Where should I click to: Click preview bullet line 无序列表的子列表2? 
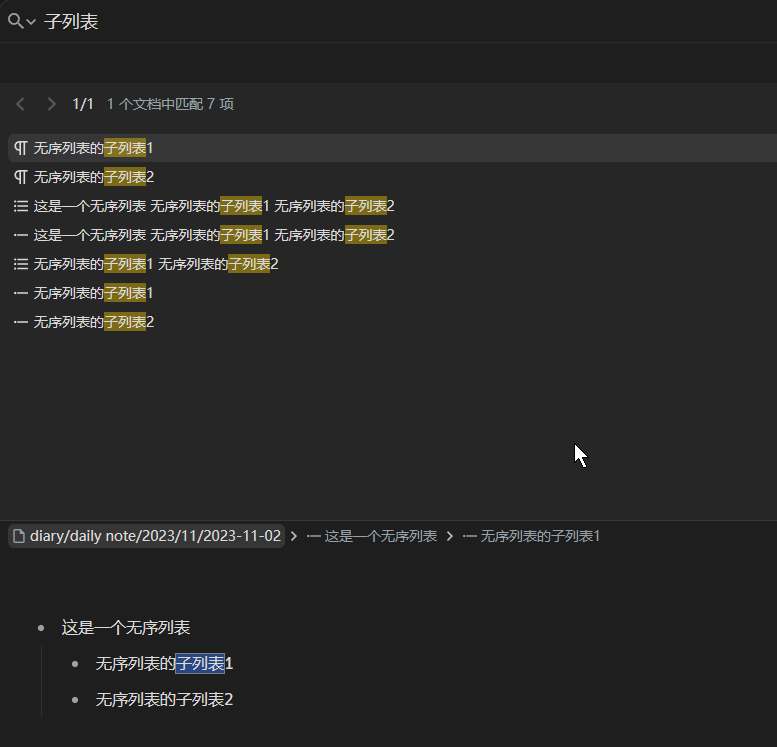(164, 699)
